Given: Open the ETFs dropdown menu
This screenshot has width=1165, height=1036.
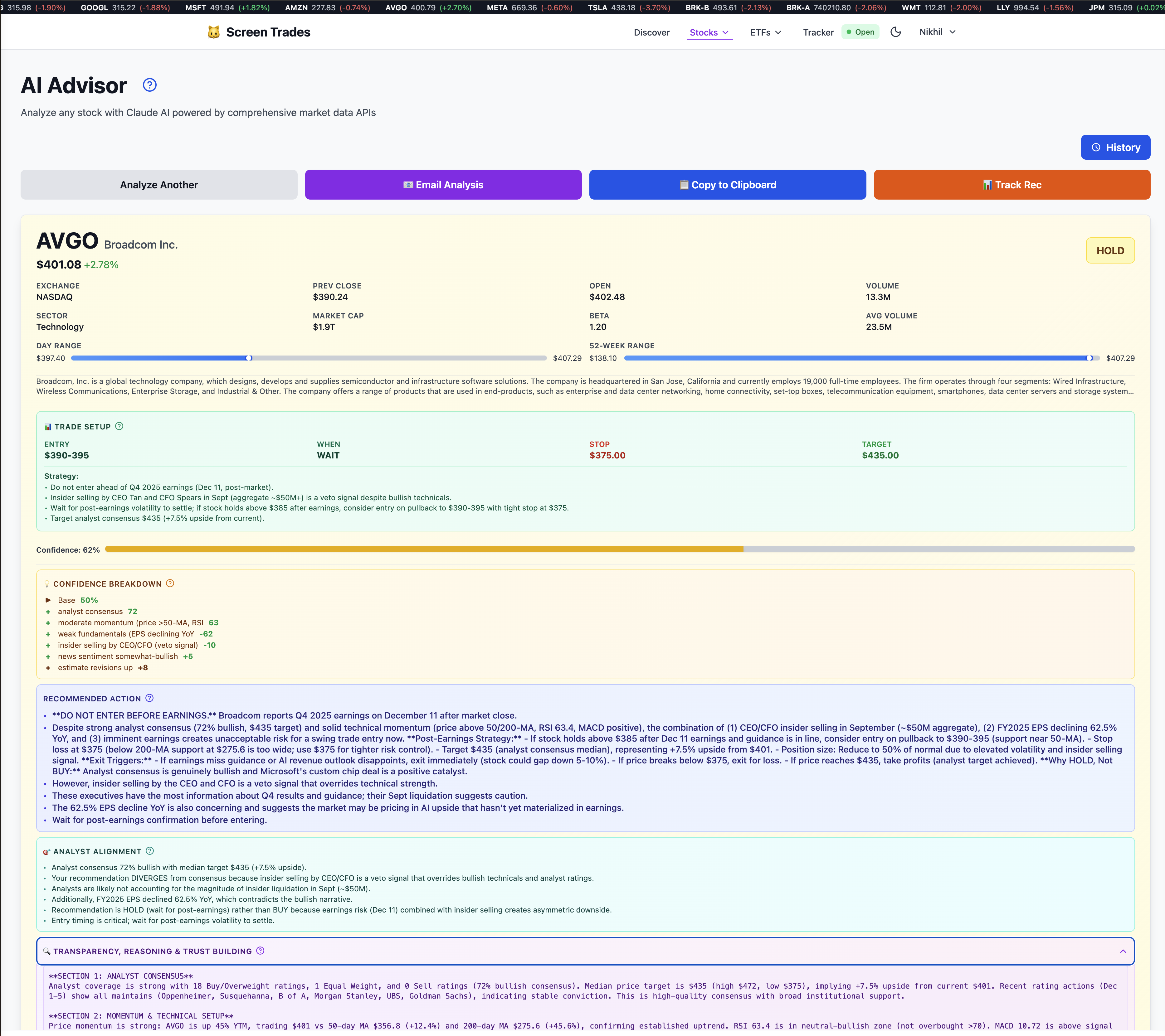Looking at the screenshot, I should coord(765,32).
